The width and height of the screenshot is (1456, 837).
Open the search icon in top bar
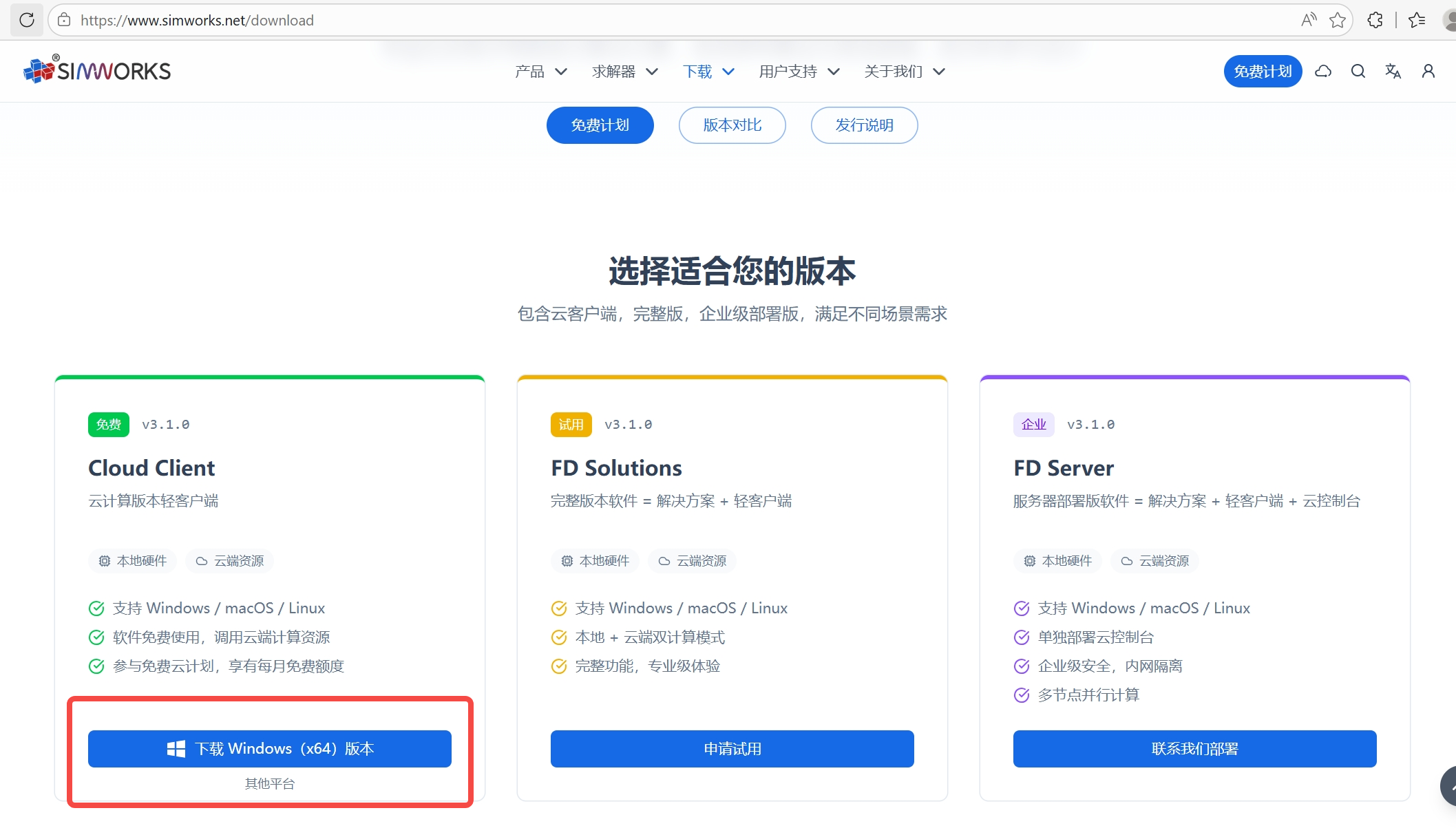point(1357,71)
